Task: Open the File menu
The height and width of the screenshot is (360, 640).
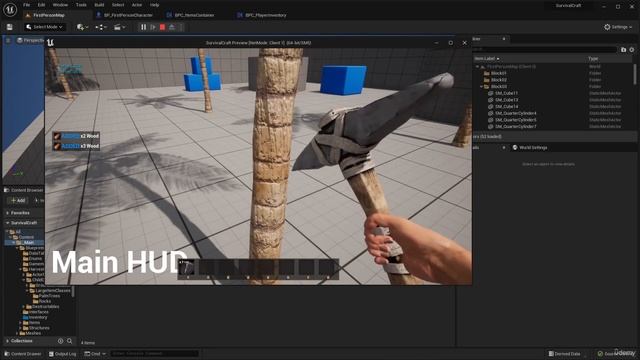Action: point(27,5)
